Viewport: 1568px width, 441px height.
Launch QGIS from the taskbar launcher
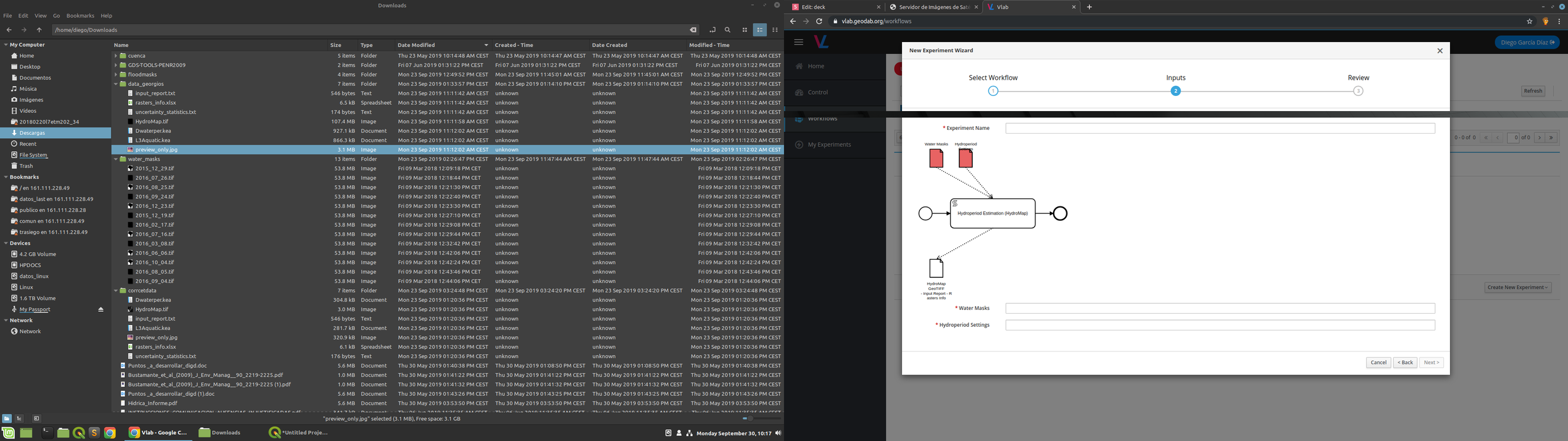tap(78, 433)
